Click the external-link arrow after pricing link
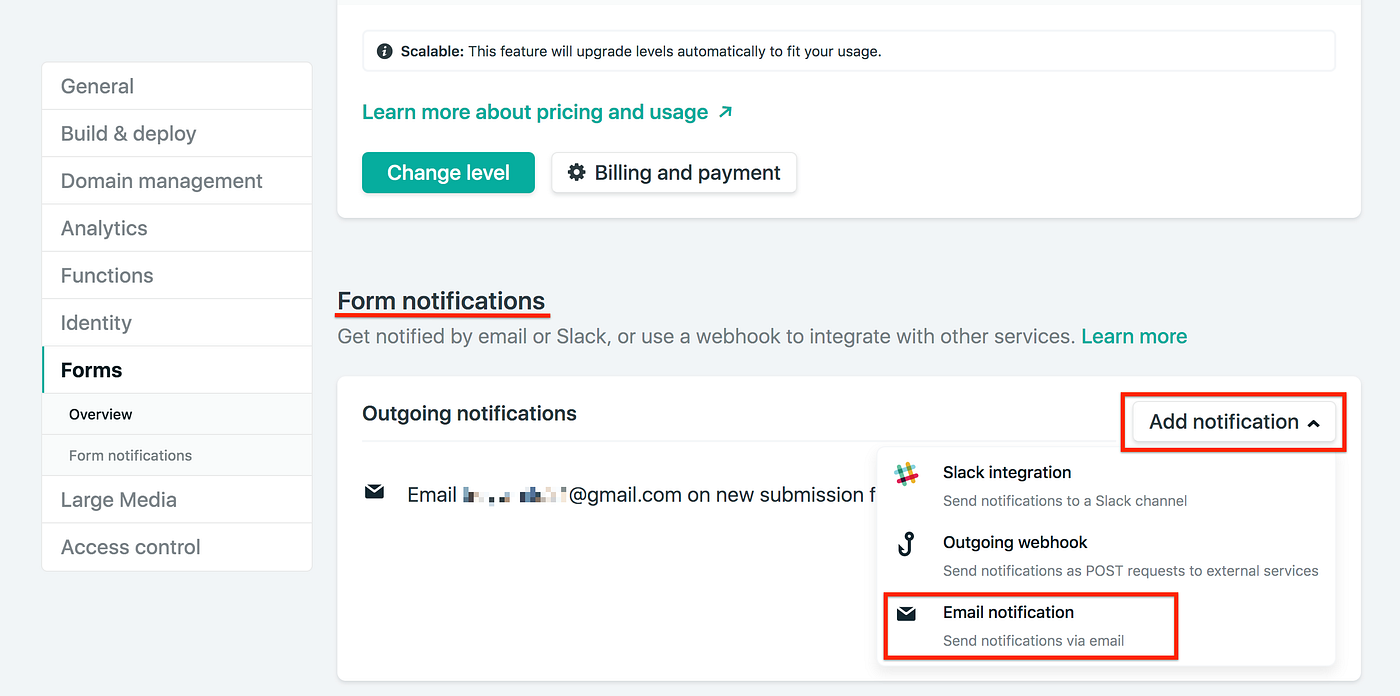The width and height of the screenshot is (1400, 696). click(727, 111)
